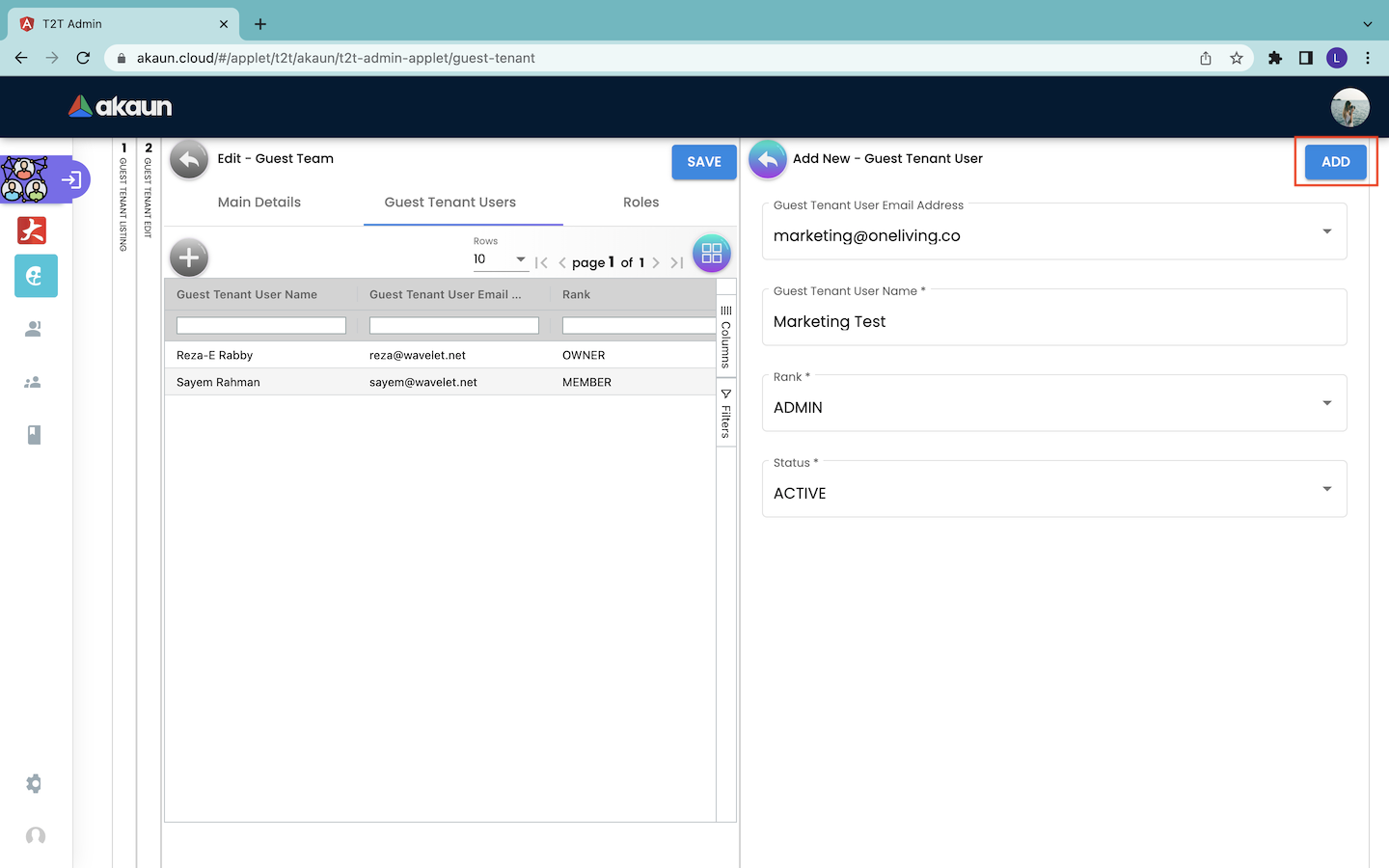Expand the Rank dropdown showing ADMIN
This screenshot has width=1389, height=868.
tap(1326, 403)
